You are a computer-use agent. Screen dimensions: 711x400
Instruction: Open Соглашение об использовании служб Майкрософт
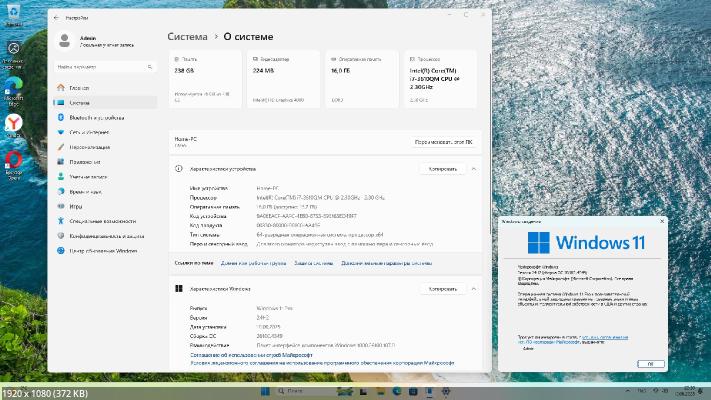(x=251, y=355)
